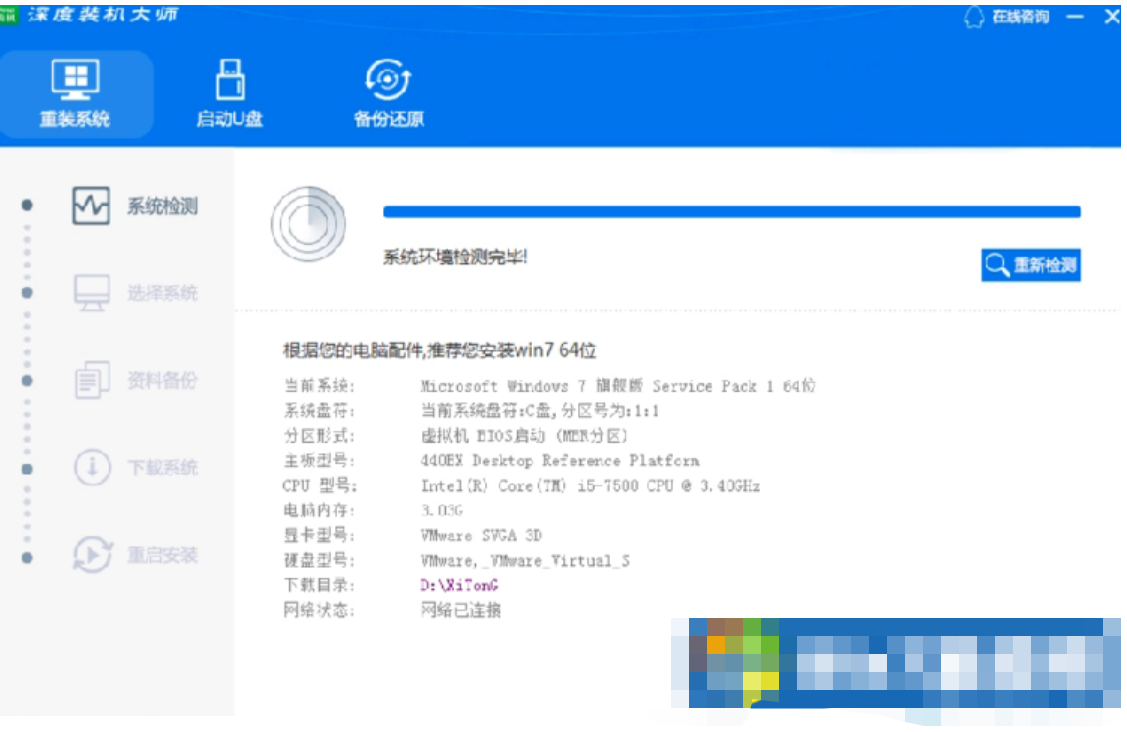Open the 在线咨询 online support link

[1021, 17]
